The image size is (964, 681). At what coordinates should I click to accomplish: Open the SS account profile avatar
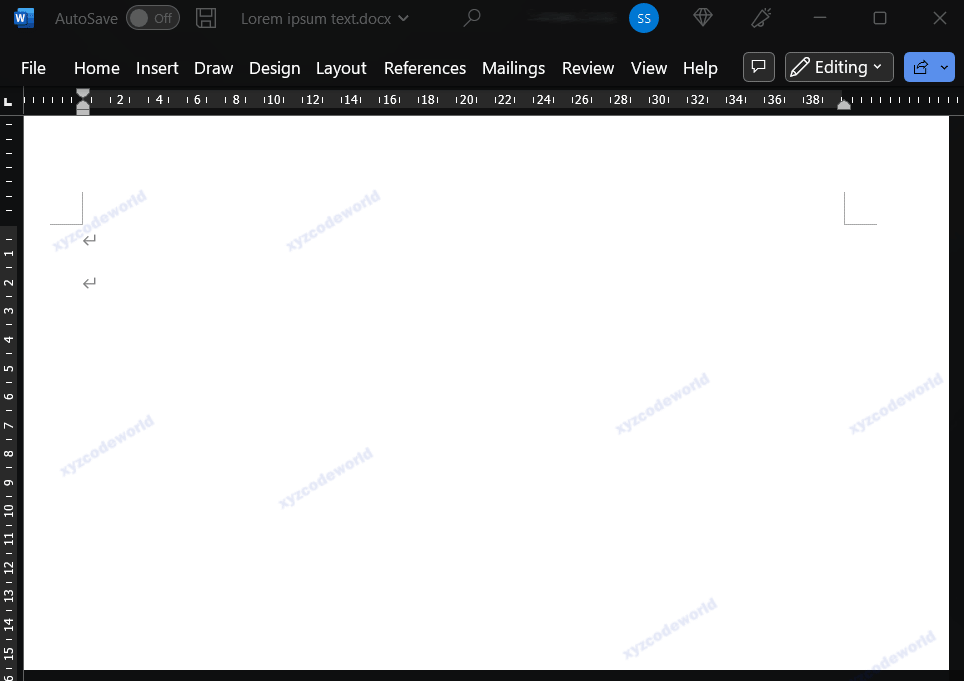(x=644, y=18)
